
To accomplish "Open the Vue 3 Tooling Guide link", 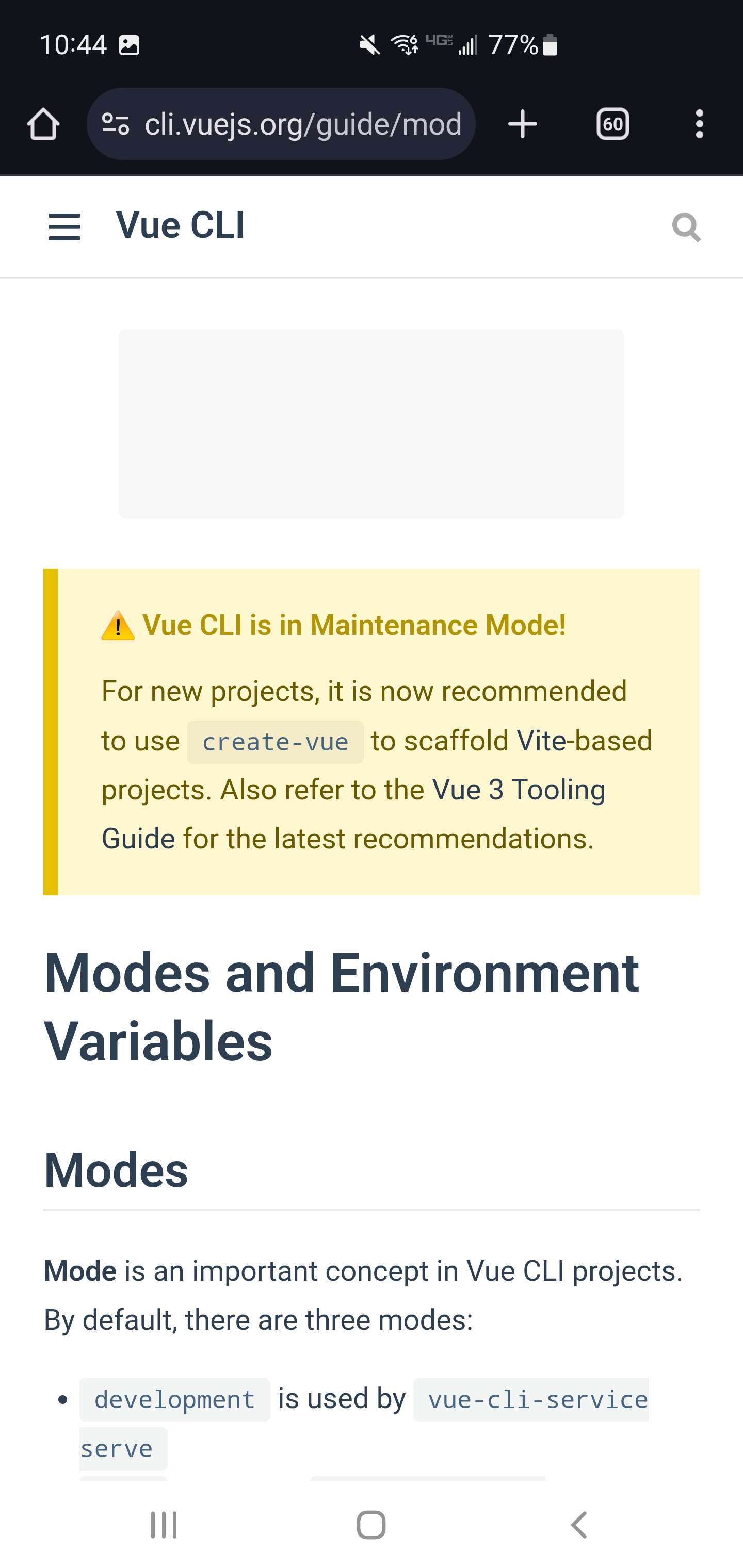I will pyautogui.click(x=353, y=814).
